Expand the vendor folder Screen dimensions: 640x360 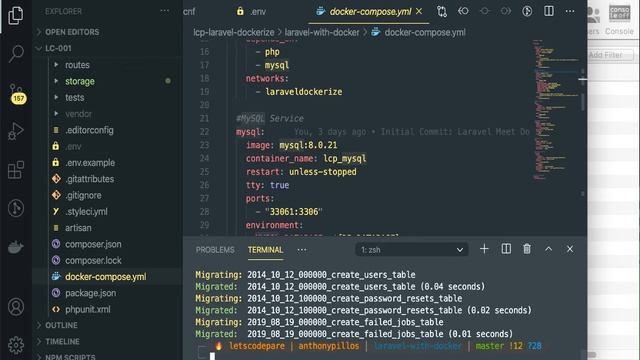point(78,114)
